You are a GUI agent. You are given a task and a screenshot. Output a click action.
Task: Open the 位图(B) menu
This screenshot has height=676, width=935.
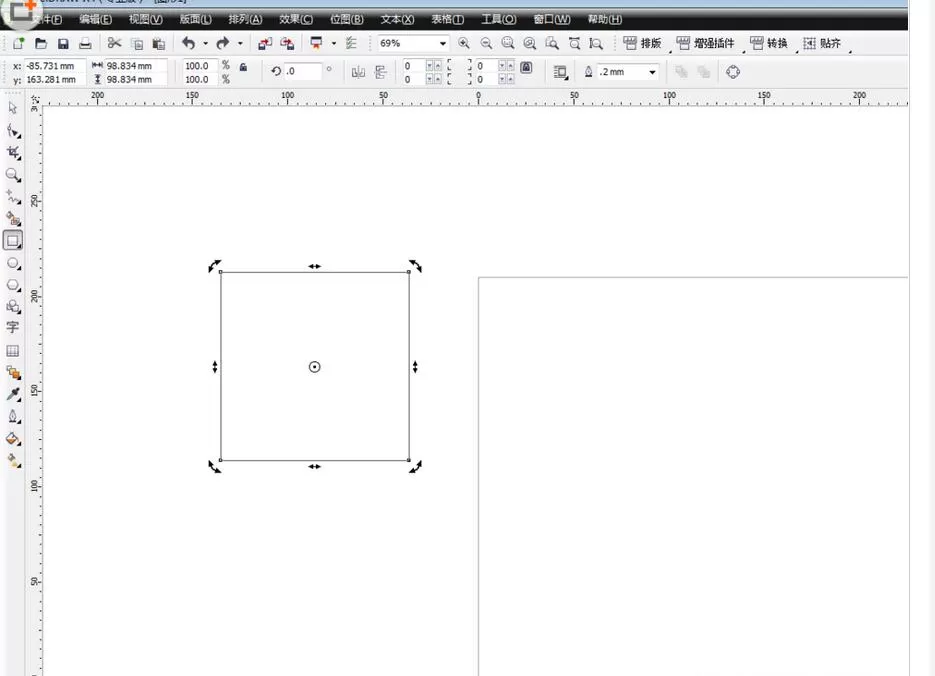click(346, 19)
